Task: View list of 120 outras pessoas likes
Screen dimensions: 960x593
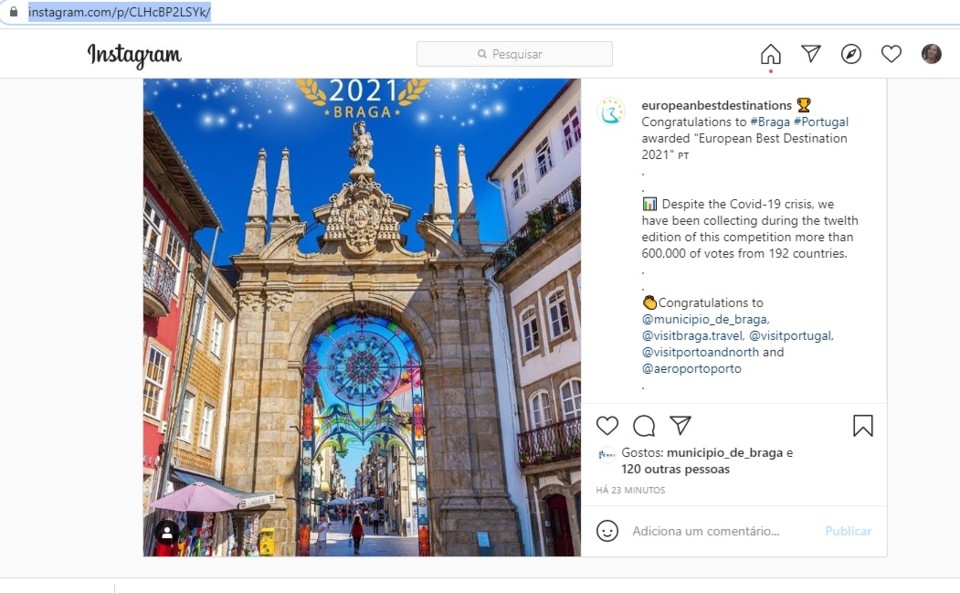Action: [675, 469]
